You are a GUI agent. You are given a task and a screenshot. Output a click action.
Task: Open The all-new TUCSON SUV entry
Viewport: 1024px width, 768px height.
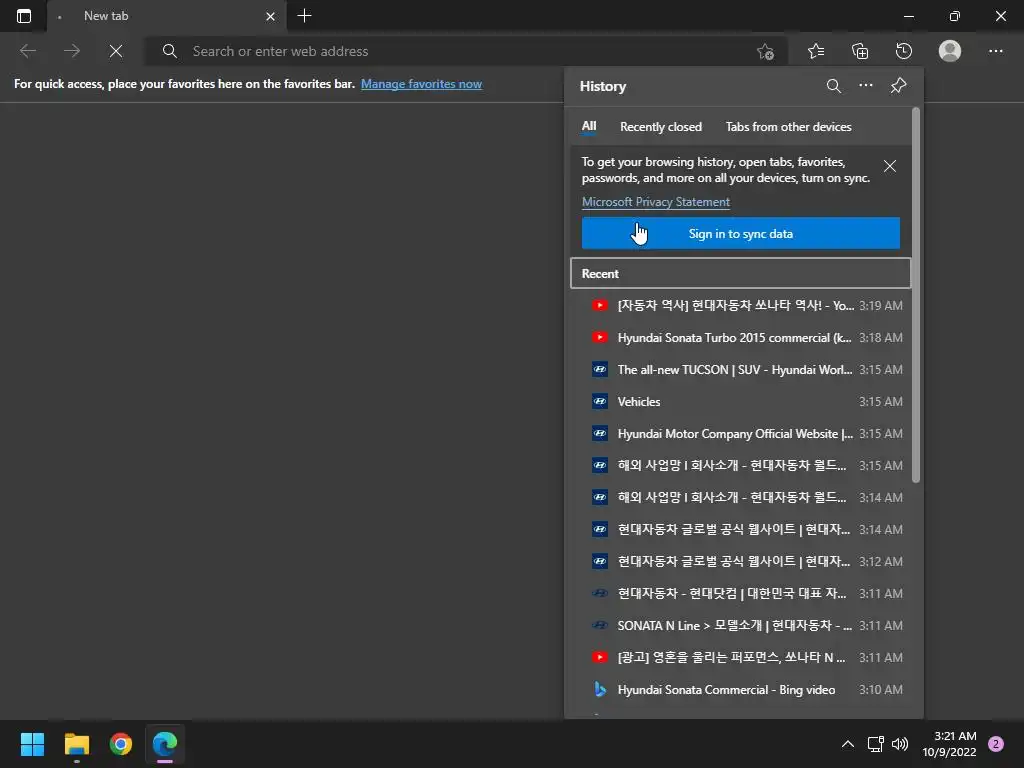(741, 369)
